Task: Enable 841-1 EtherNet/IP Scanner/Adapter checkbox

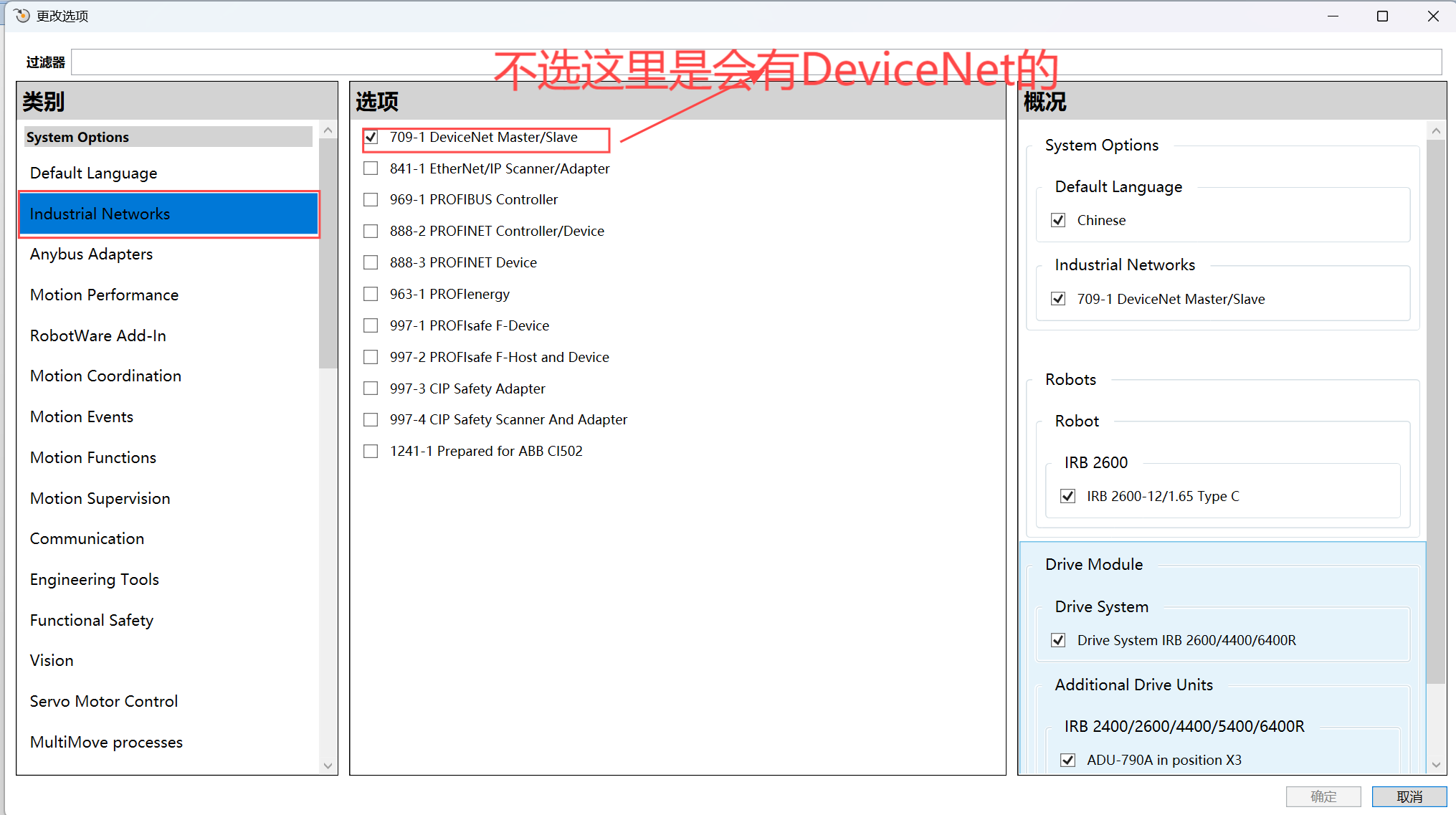Action: (x=371, y=168)
